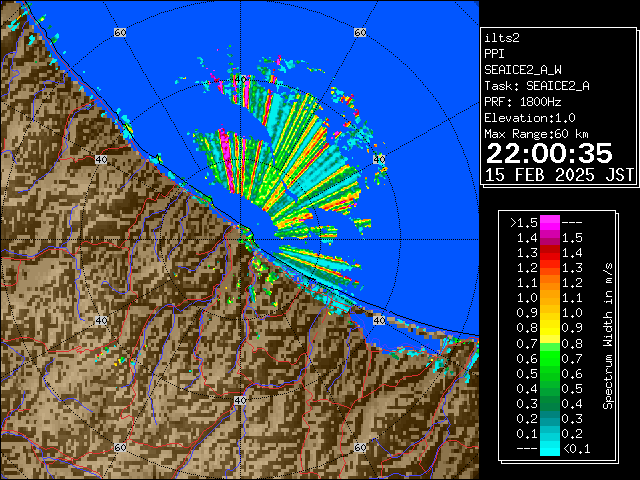Screen dimensions: 640x480
Task: Select the "Elevation:1.0" readout
Action: [x=530, y=118]
